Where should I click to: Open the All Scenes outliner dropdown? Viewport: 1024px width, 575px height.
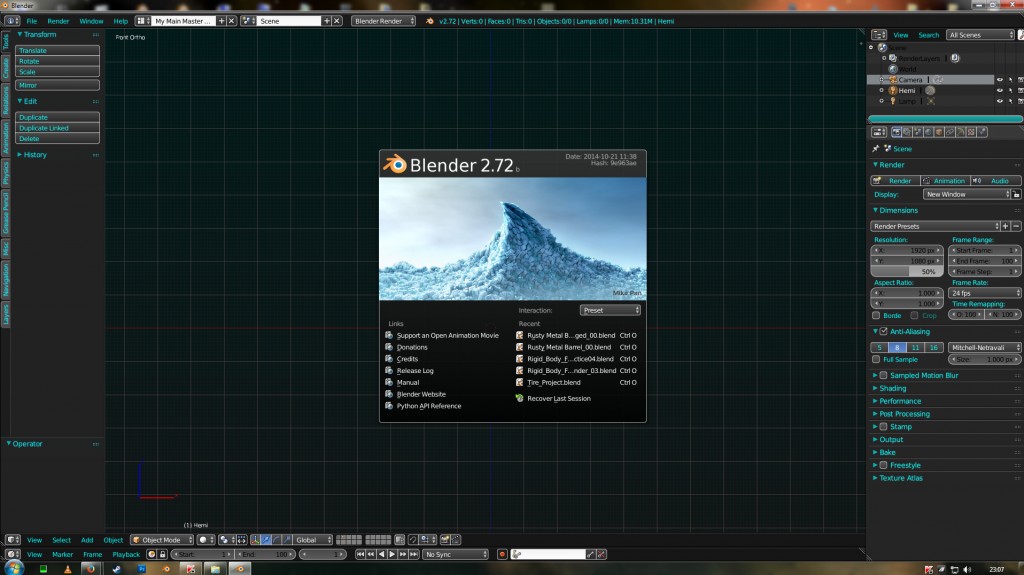pos(981,35)
